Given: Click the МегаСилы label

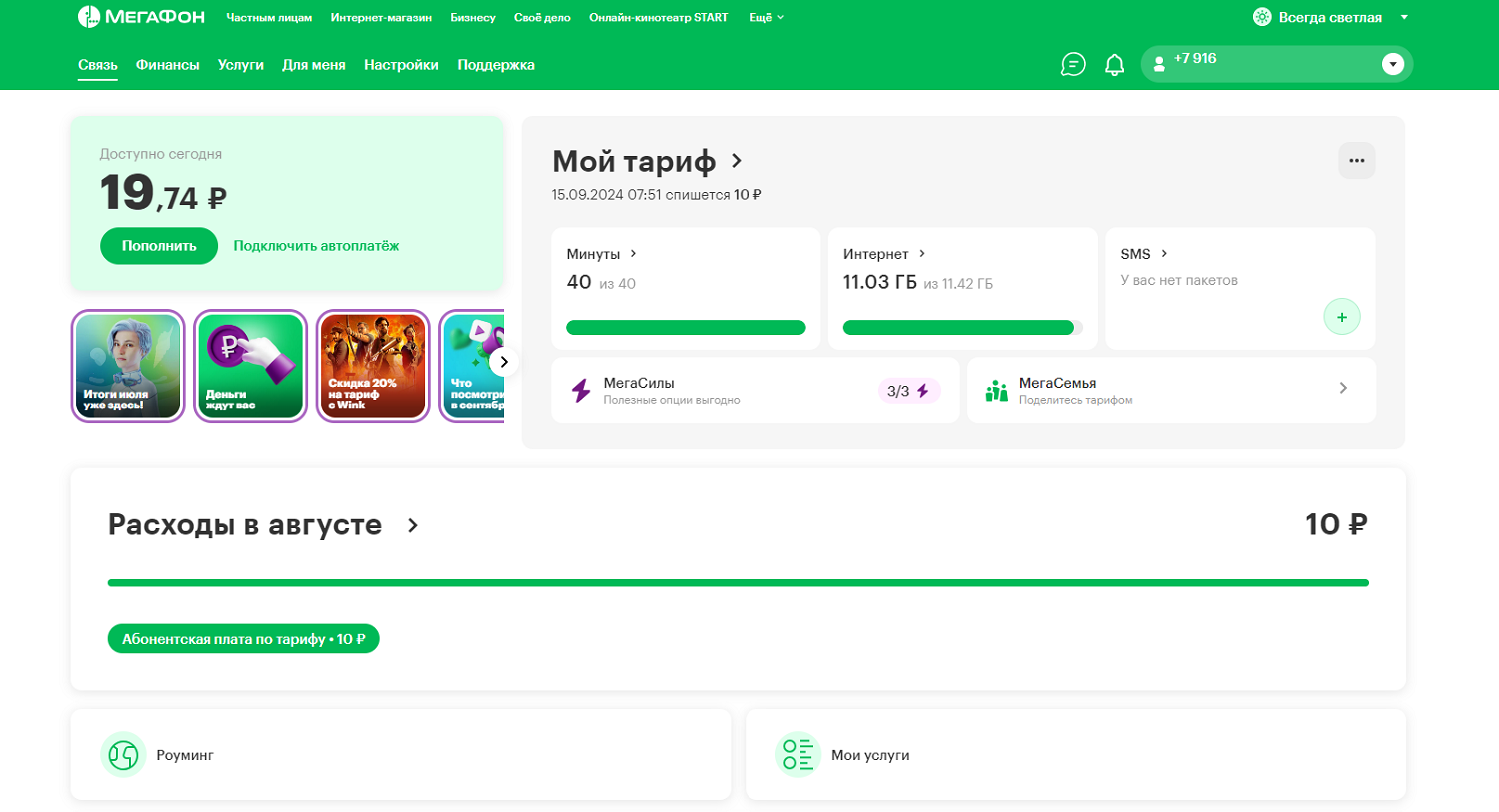Looking at the screenshot, I should click(639, 383).
